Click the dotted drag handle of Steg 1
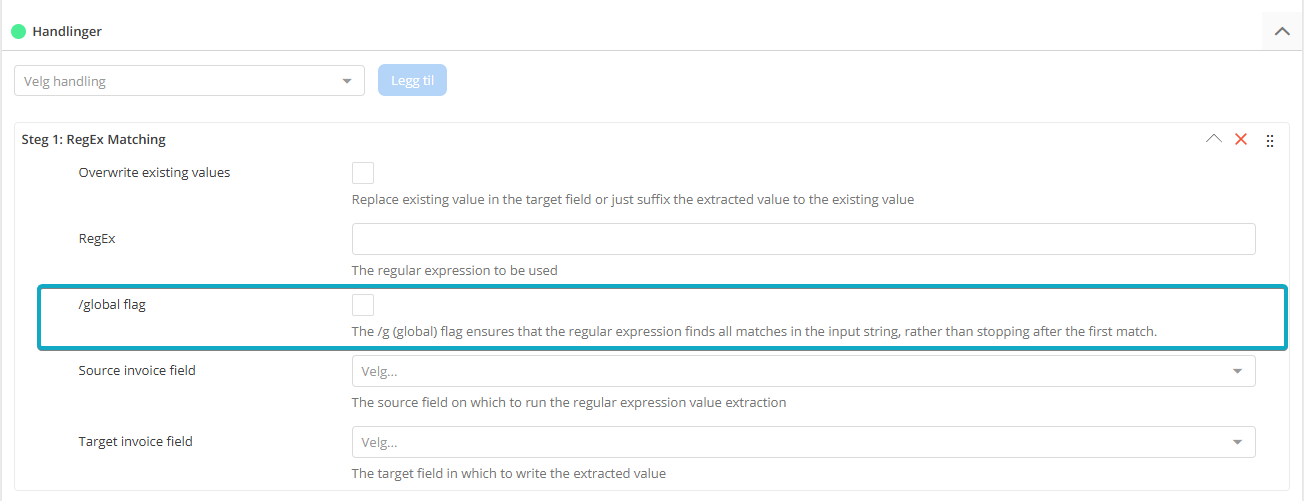This screenshot has height=501, width=1304. (1270, 141)
